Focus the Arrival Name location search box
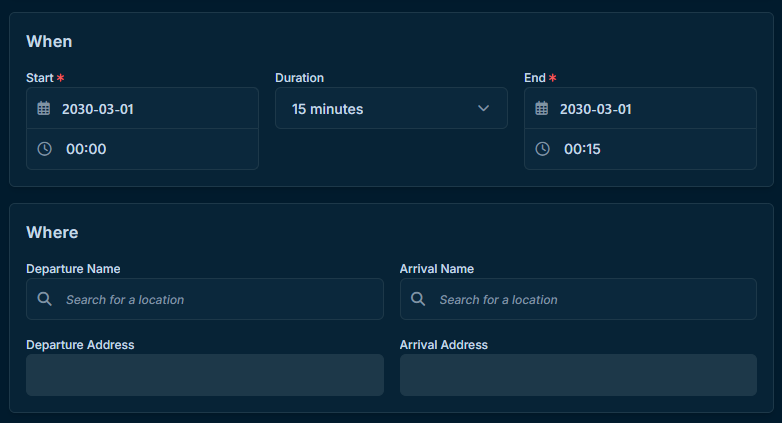The height and width of the screenshot is (423, 782). 579,299
